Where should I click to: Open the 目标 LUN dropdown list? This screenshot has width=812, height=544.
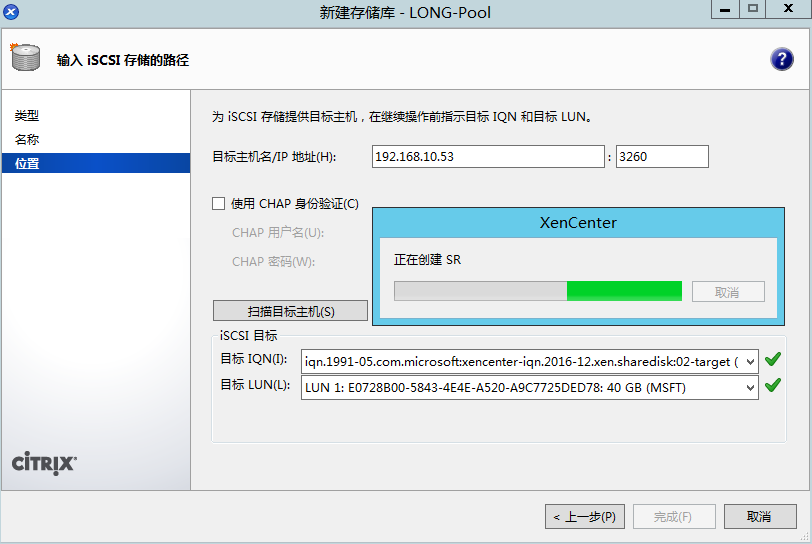750,388
